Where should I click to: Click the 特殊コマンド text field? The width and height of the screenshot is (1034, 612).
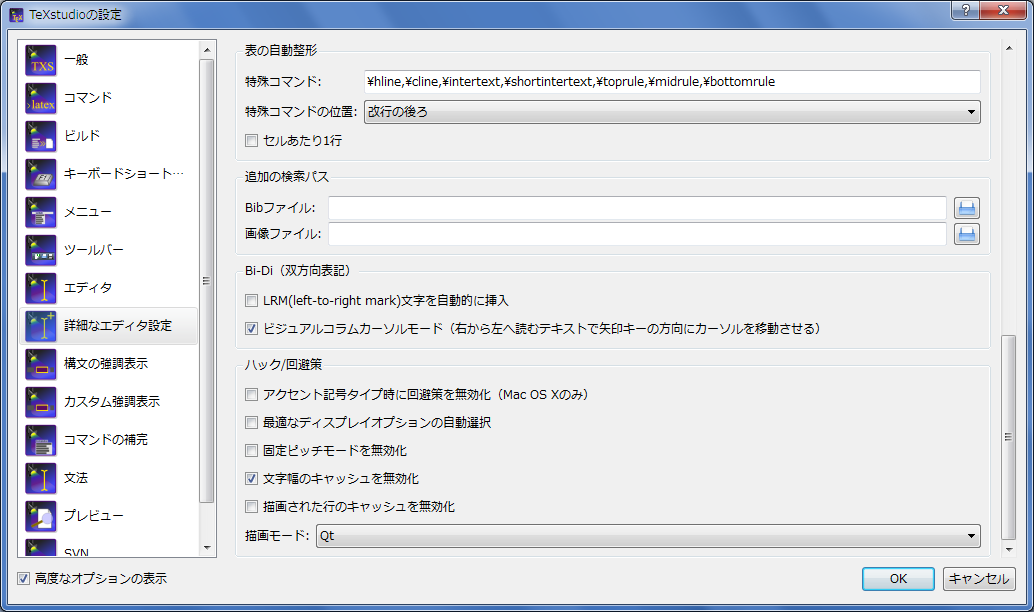[671, 82]
